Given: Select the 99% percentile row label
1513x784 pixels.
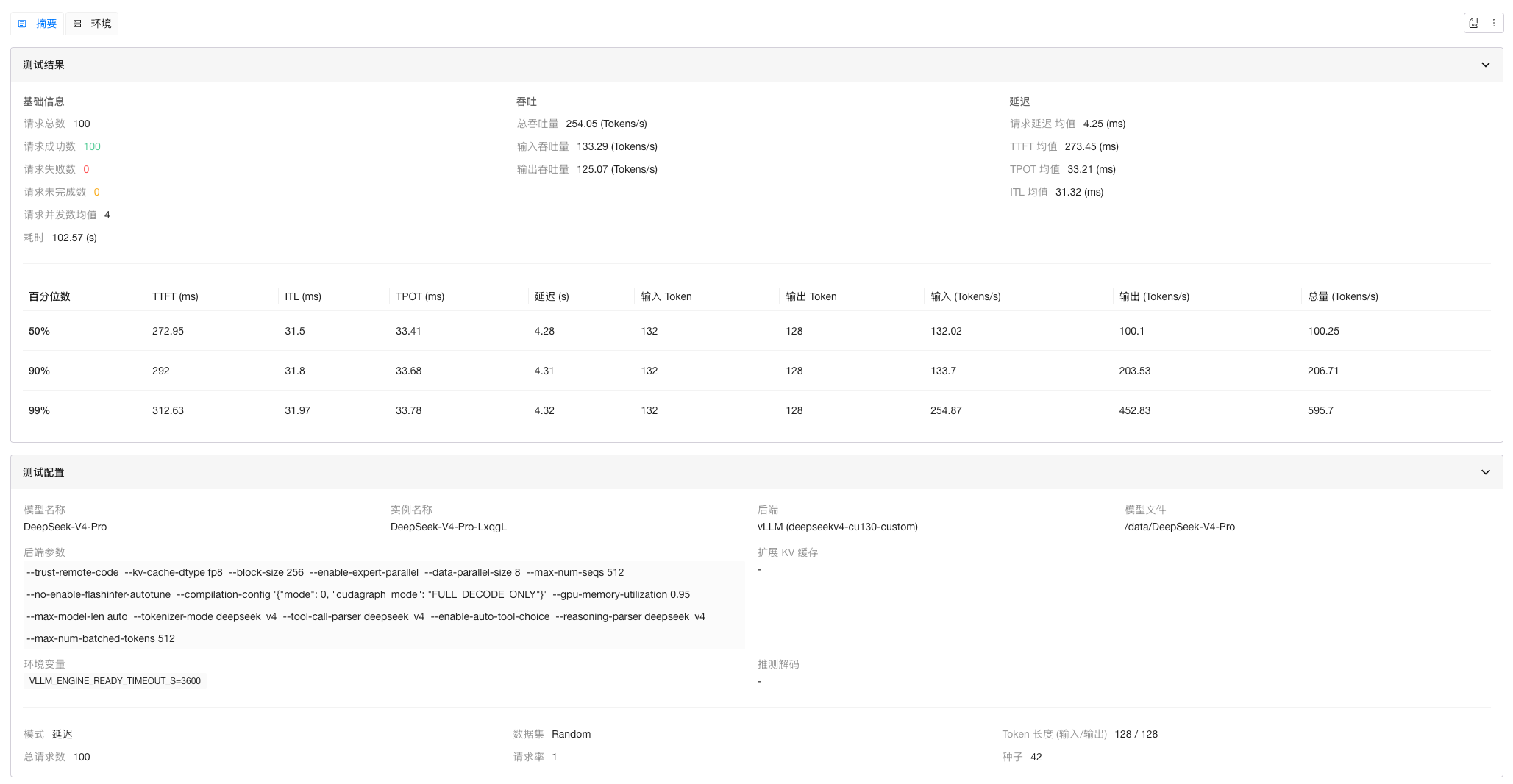Looking at the screenshot, I should pyautogui.click(x=39, y=410).
